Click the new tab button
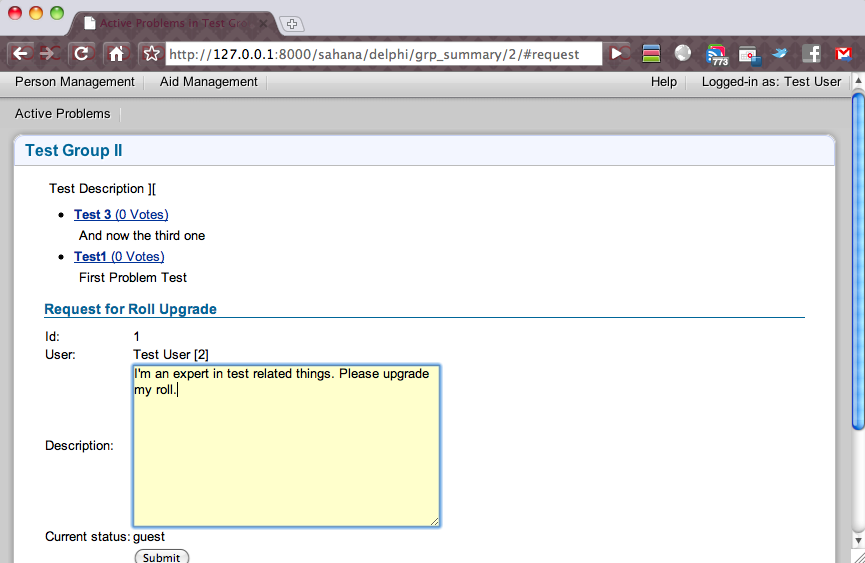The width and height of the screenshot is (865, 563). (x=292, y=24)
